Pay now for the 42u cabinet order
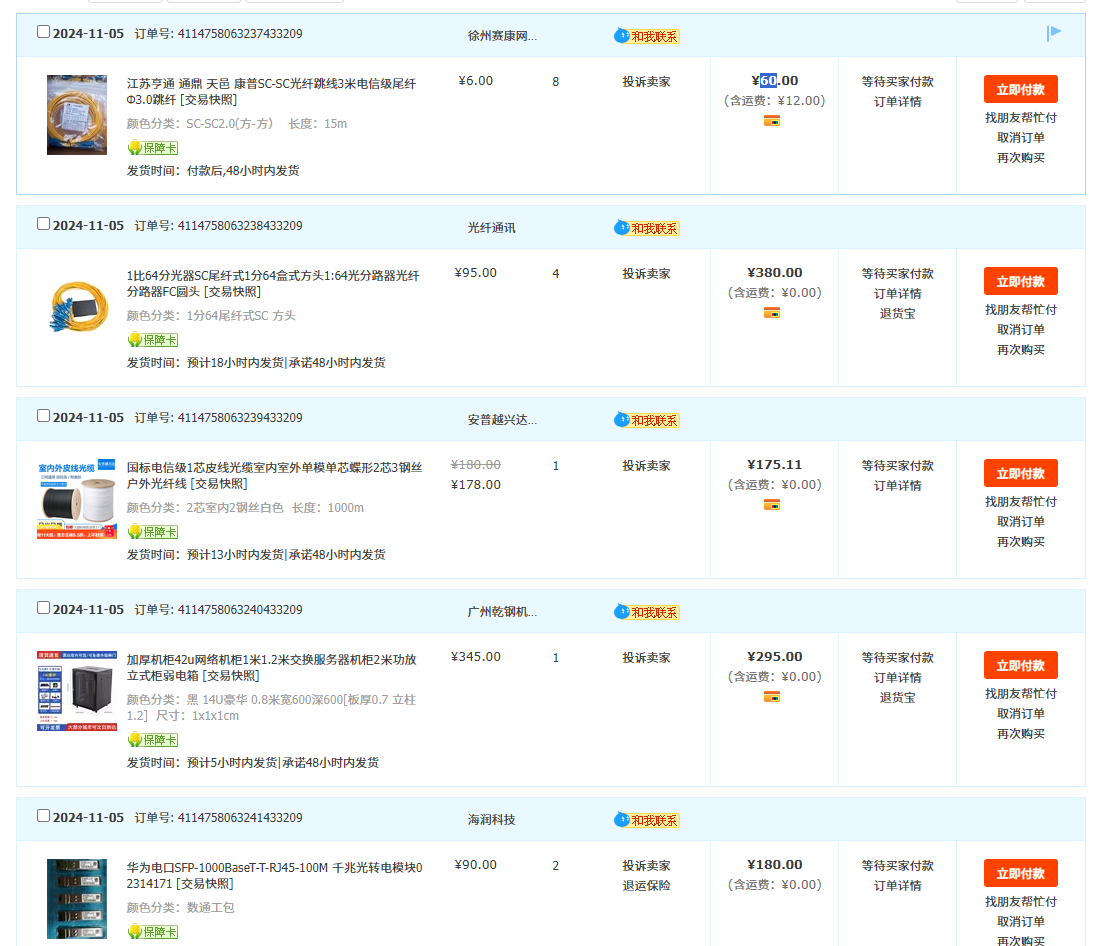This screenshot has width=1117, height=946. (1020, 665)
